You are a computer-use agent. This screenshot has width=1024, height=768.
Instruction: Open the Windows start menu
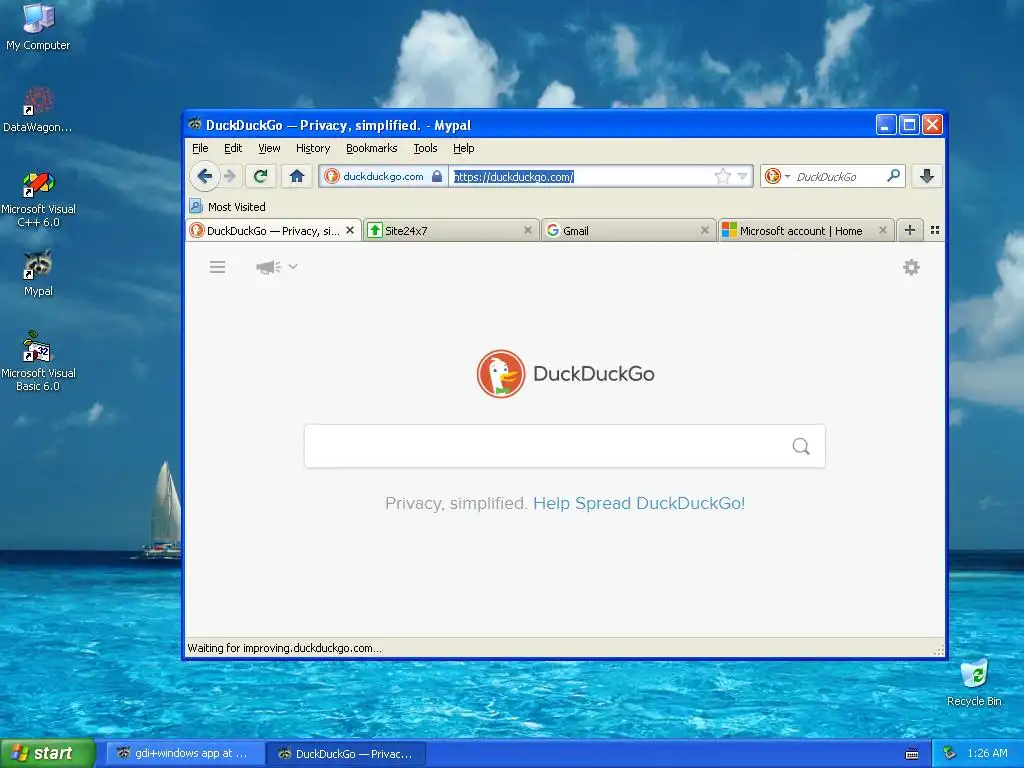tap(48, 753)
